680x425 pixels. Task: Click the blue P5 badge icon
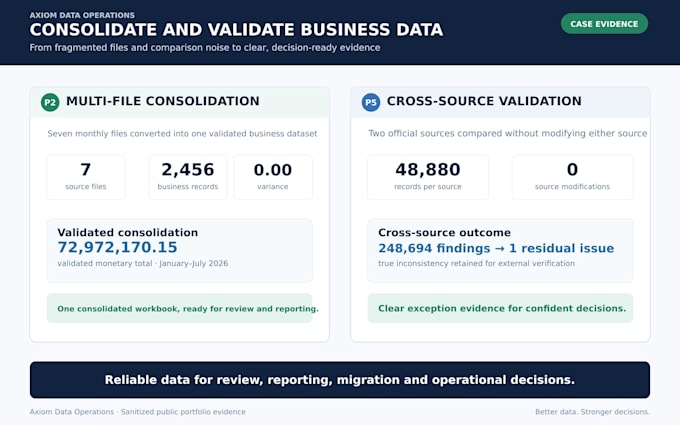[x=371, y=102]
